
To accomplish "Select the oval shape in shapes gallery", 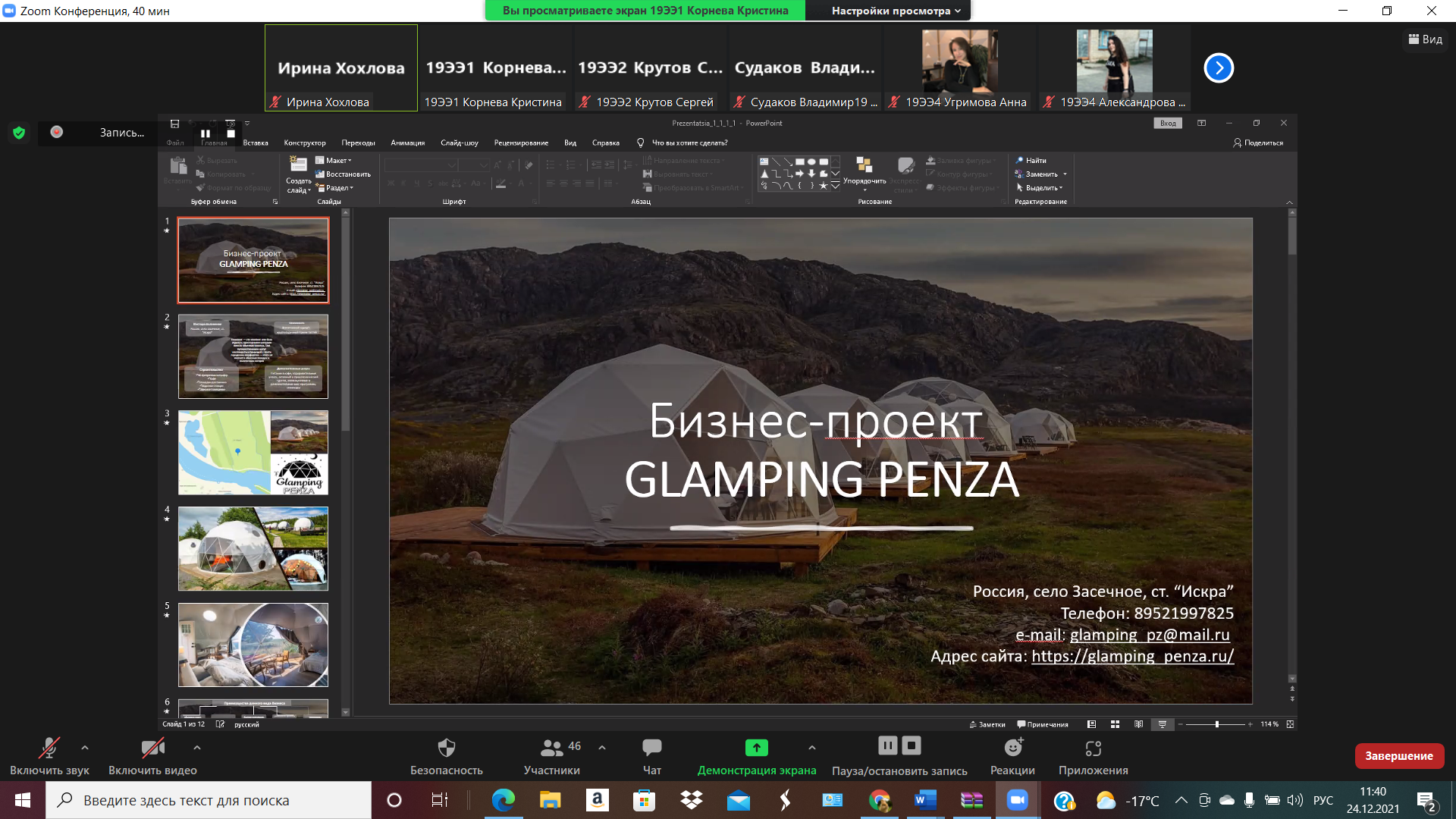I will [811, 162].
